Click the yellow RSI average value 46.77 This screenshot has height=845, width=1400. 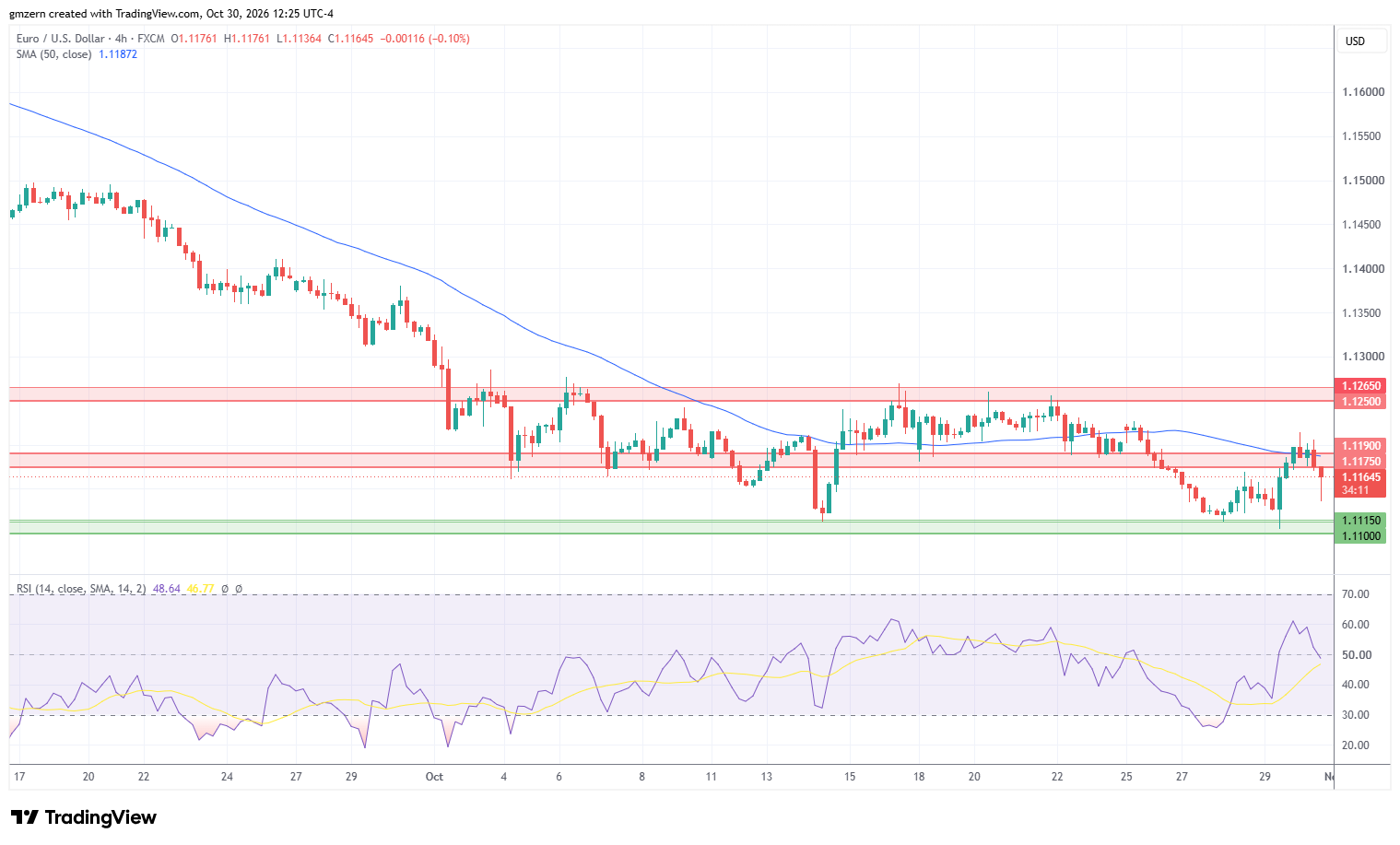coord(200,589)
